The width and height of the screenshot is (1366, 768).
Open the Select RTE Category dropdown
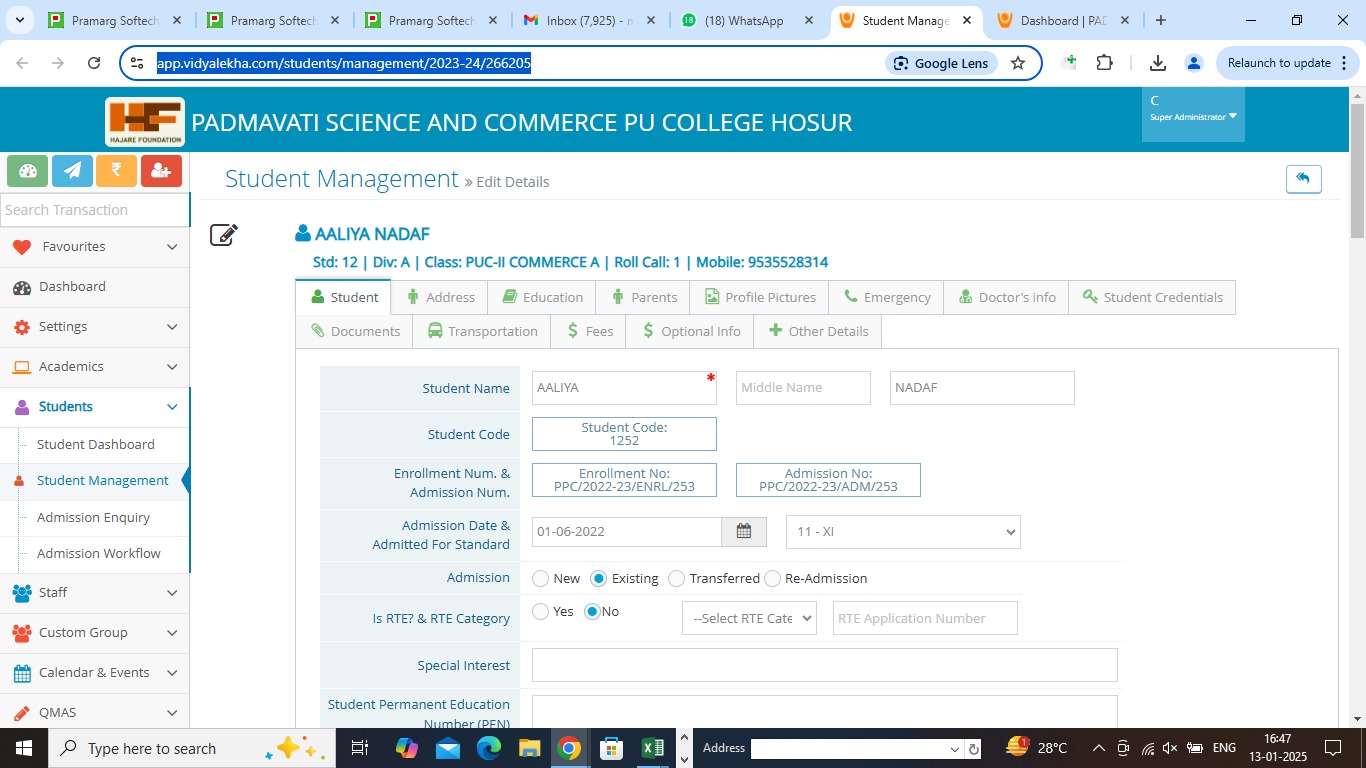tap(749, 618)
